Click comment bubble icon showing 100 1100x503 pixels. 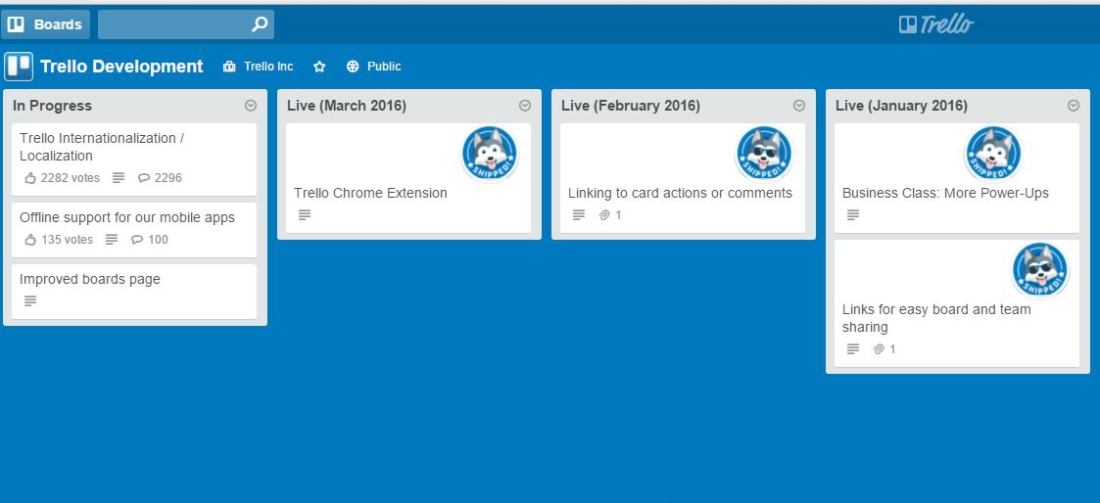click(x=137, y=240)
